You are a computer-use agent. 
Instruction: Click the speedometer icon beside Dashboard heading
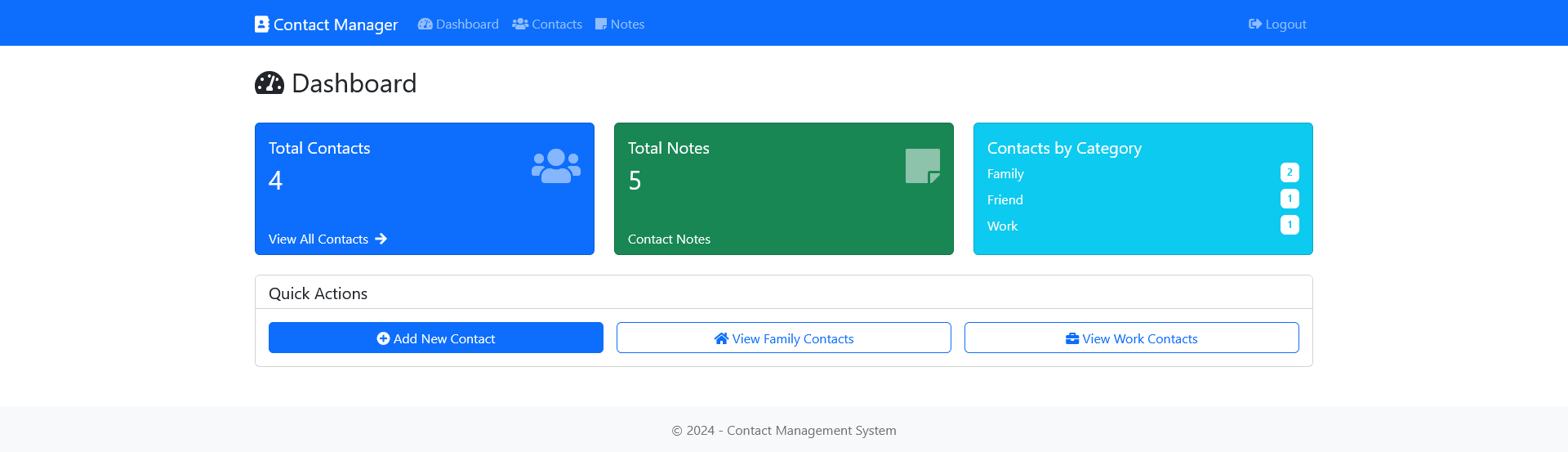[x=269, y=83]
